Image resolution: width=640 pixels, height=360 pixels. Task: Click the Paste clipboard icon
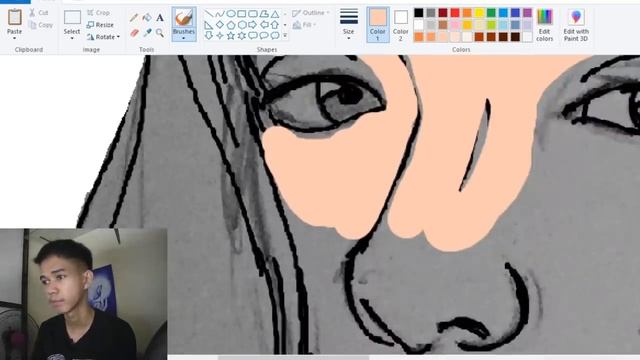(15, 17)
